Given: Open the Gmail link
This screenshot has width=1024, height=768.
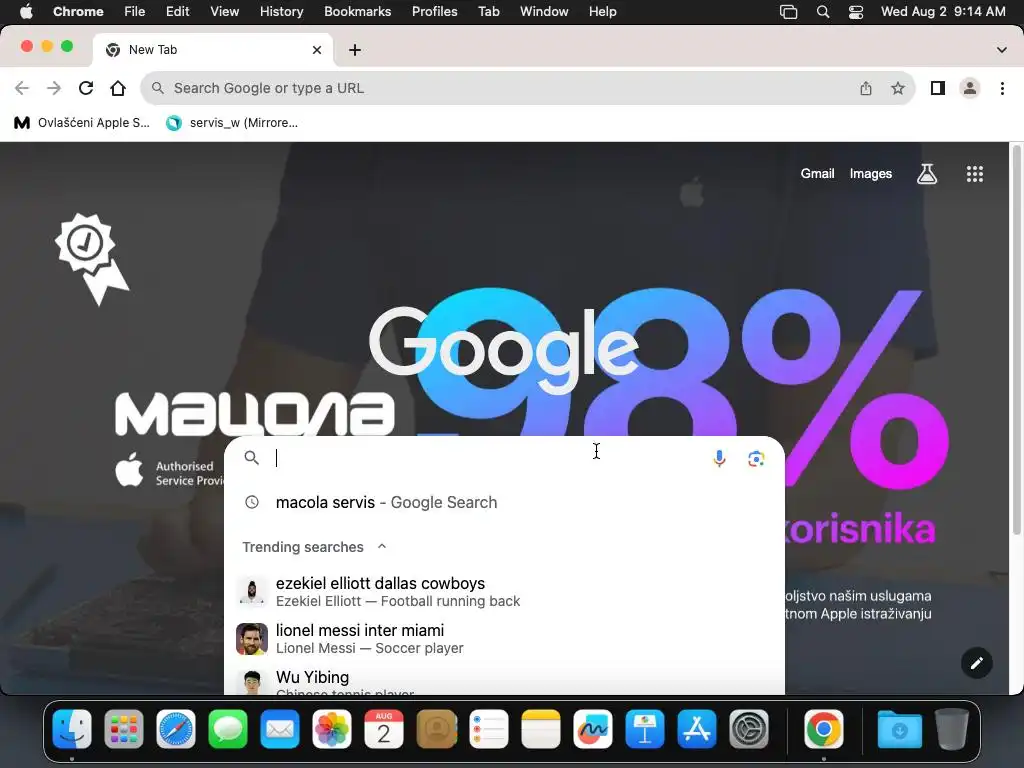Looking at the screenshot, I should [x=817, y=174].
